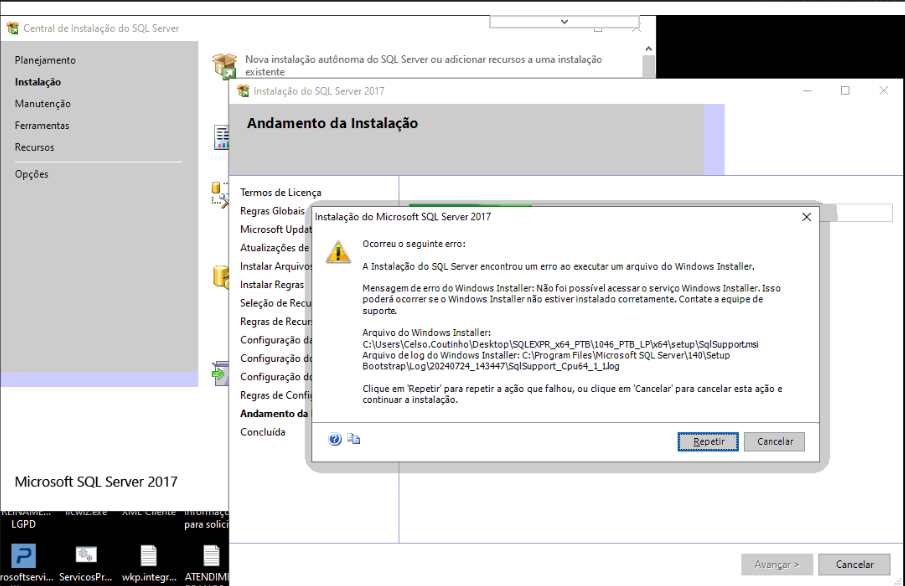Screen dimensions: 905x586
Task: Close the Microsoft SQL Server 2017 error dialog
Action: coord(806,217)
